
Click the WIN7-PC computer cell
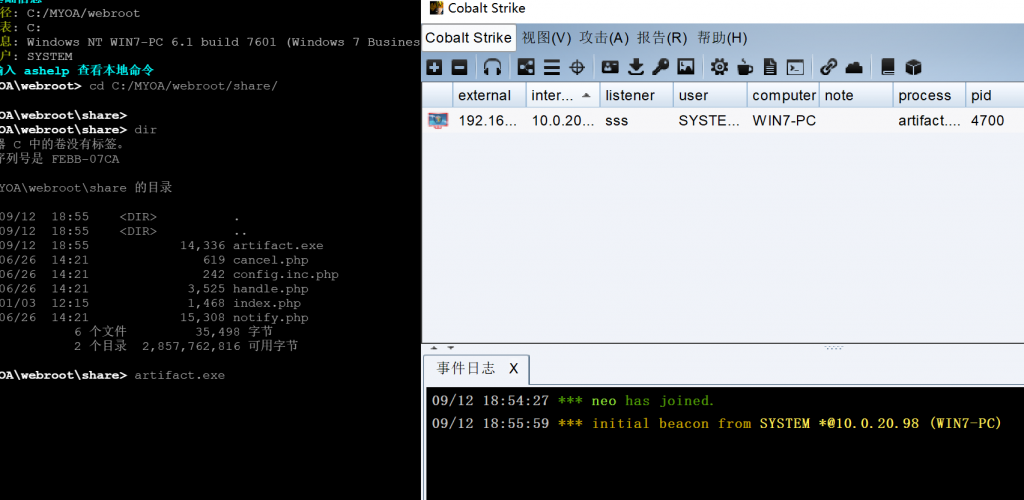(x=784, y=120)
